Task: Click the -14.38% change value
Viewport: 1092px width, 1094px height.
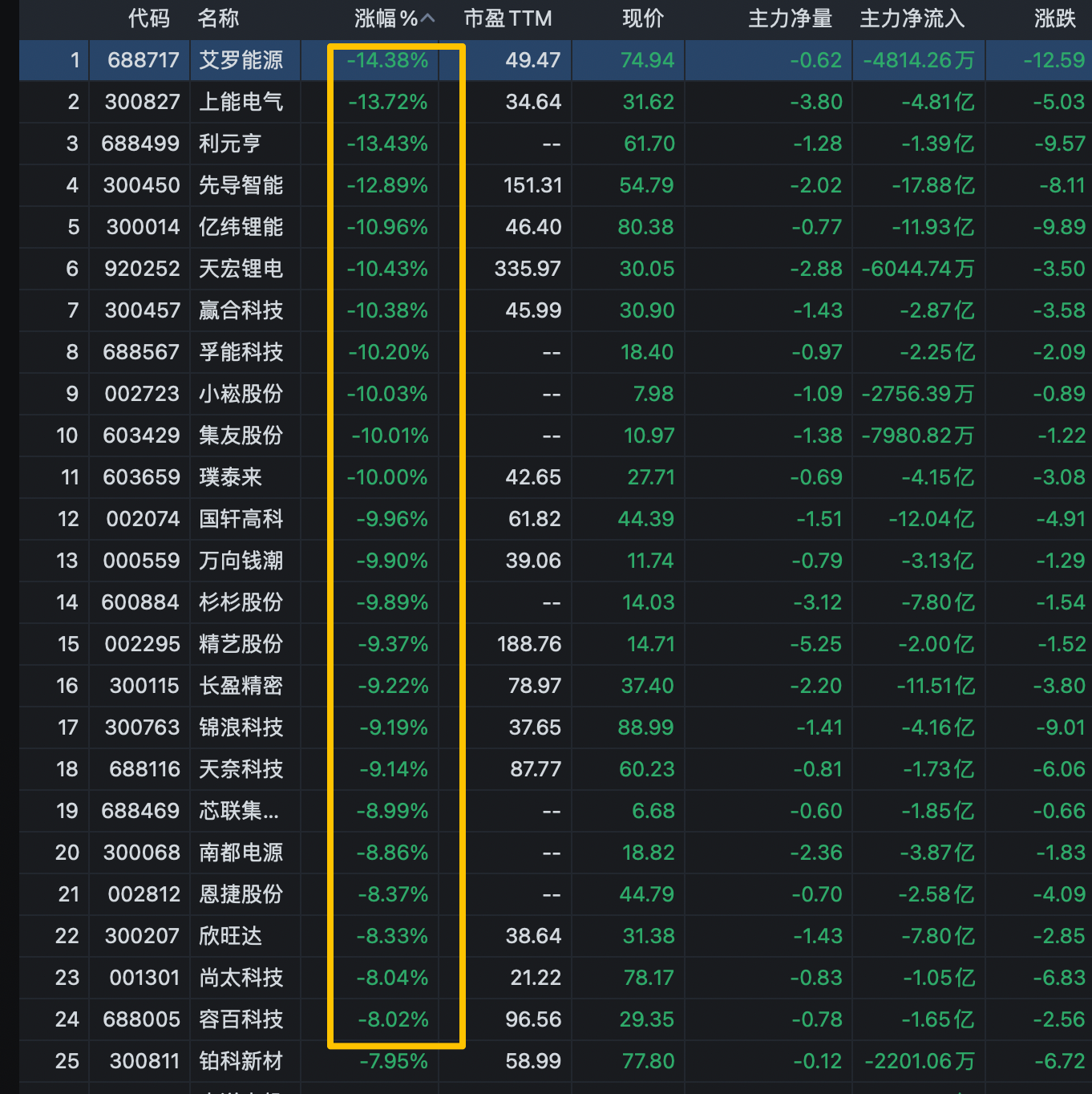Action: pyautogui.click(x=387, y=60)
